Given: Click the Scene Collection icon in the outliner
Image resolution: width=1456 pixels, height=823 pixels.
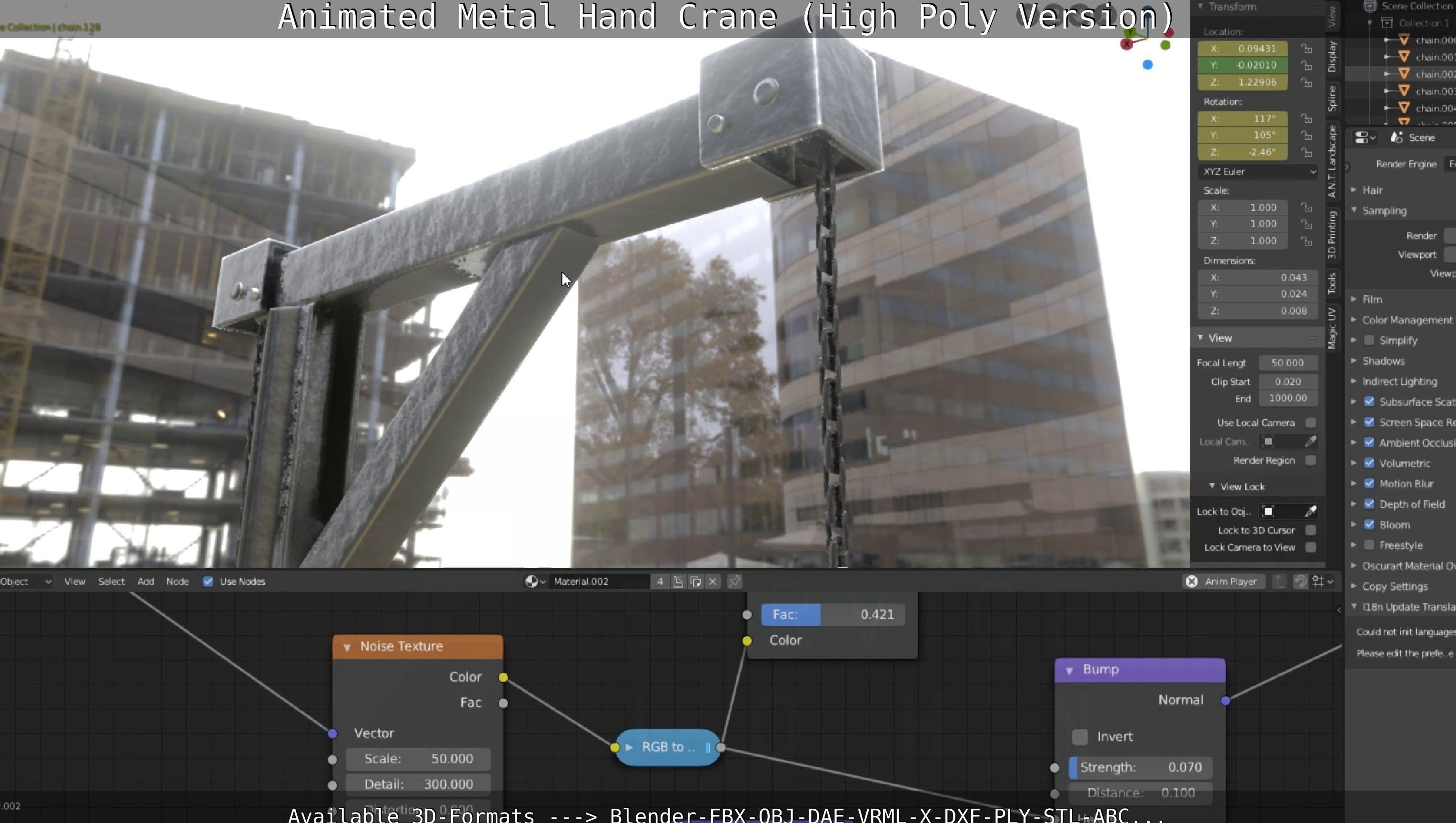Looking at the screenshot, I should (x=1370, y=6).
